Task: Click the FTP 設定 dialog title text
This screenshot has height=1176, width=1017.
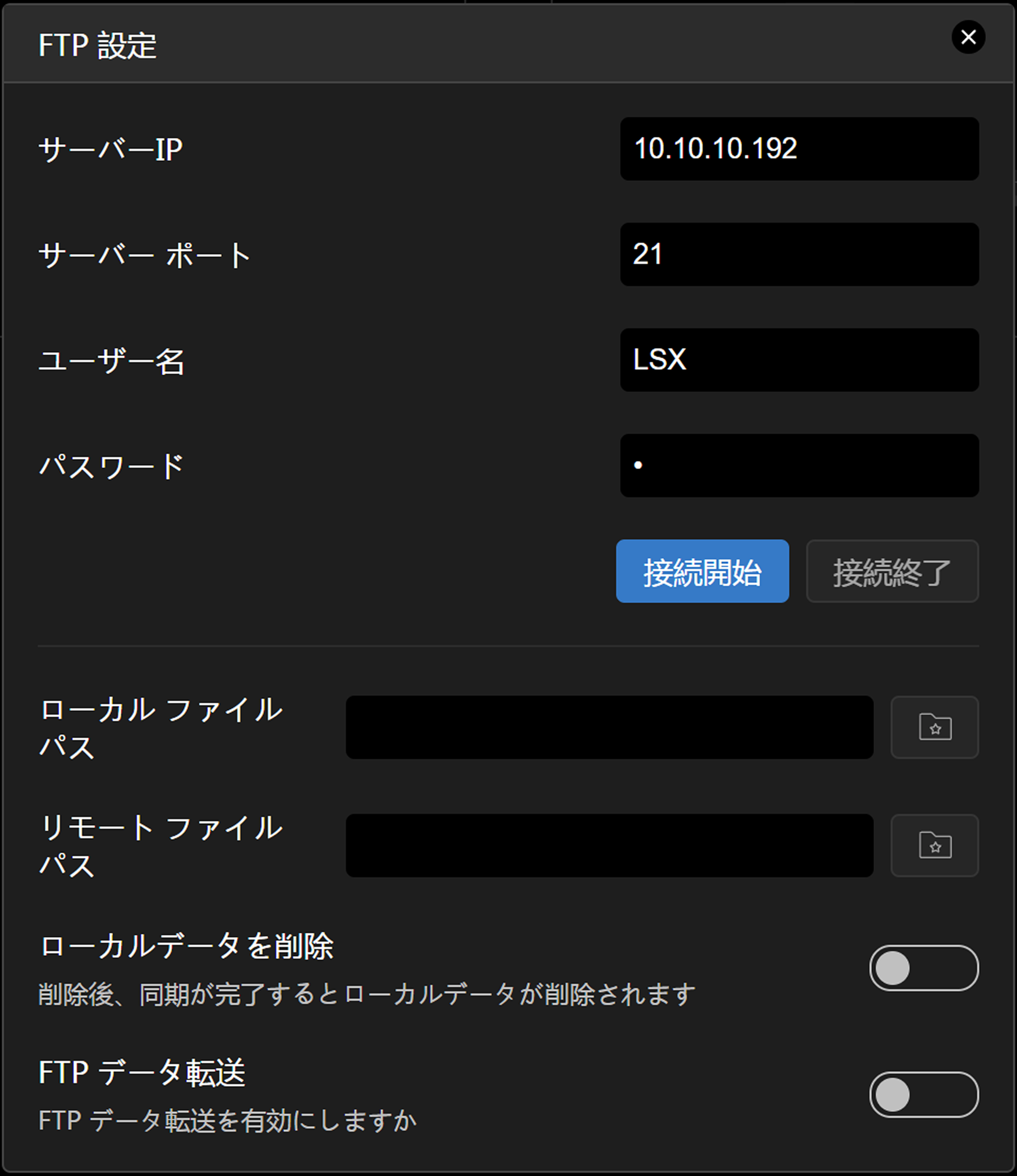Action: (98, 45)
